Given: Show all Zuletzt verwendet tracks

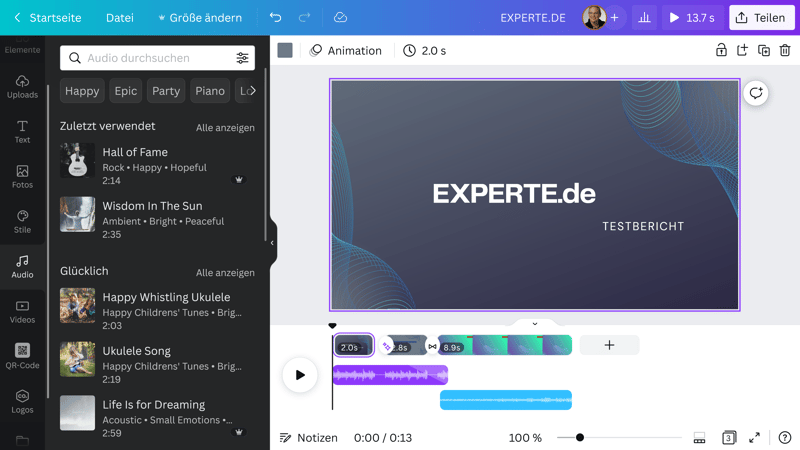Looking at the screenshot, I should pos(225,128).
